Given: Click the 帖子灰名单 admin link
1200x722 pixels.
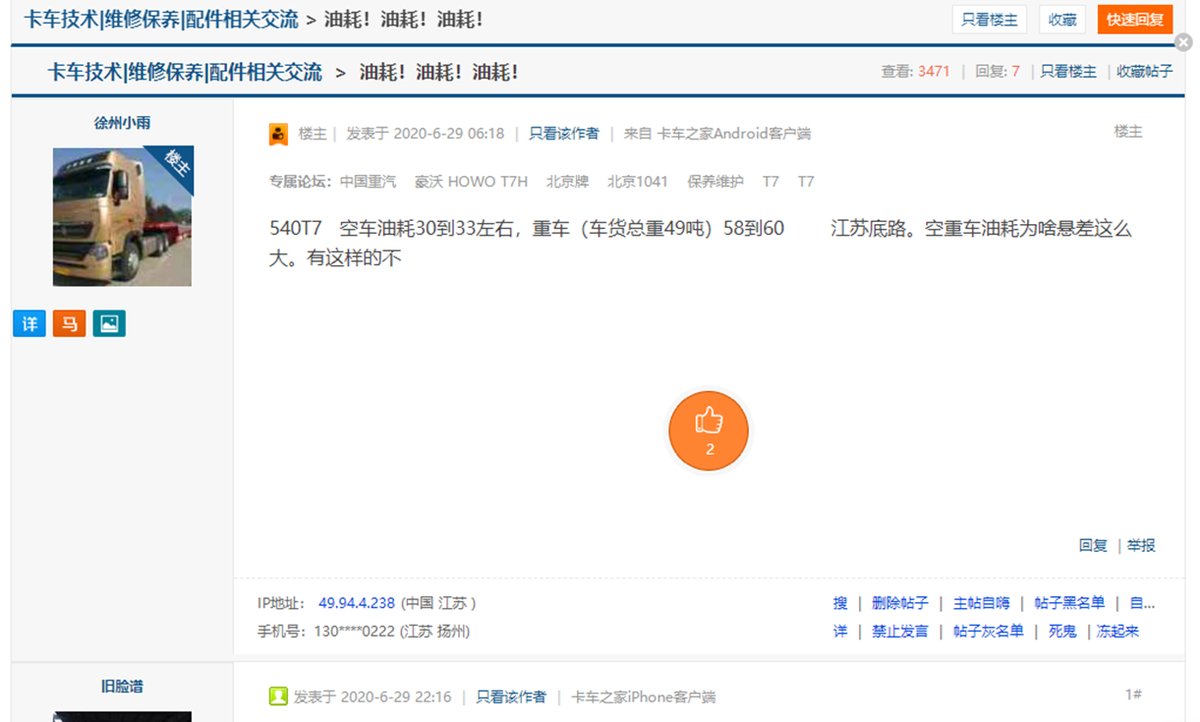Looking at the screenshot, I should click(988, 631).
